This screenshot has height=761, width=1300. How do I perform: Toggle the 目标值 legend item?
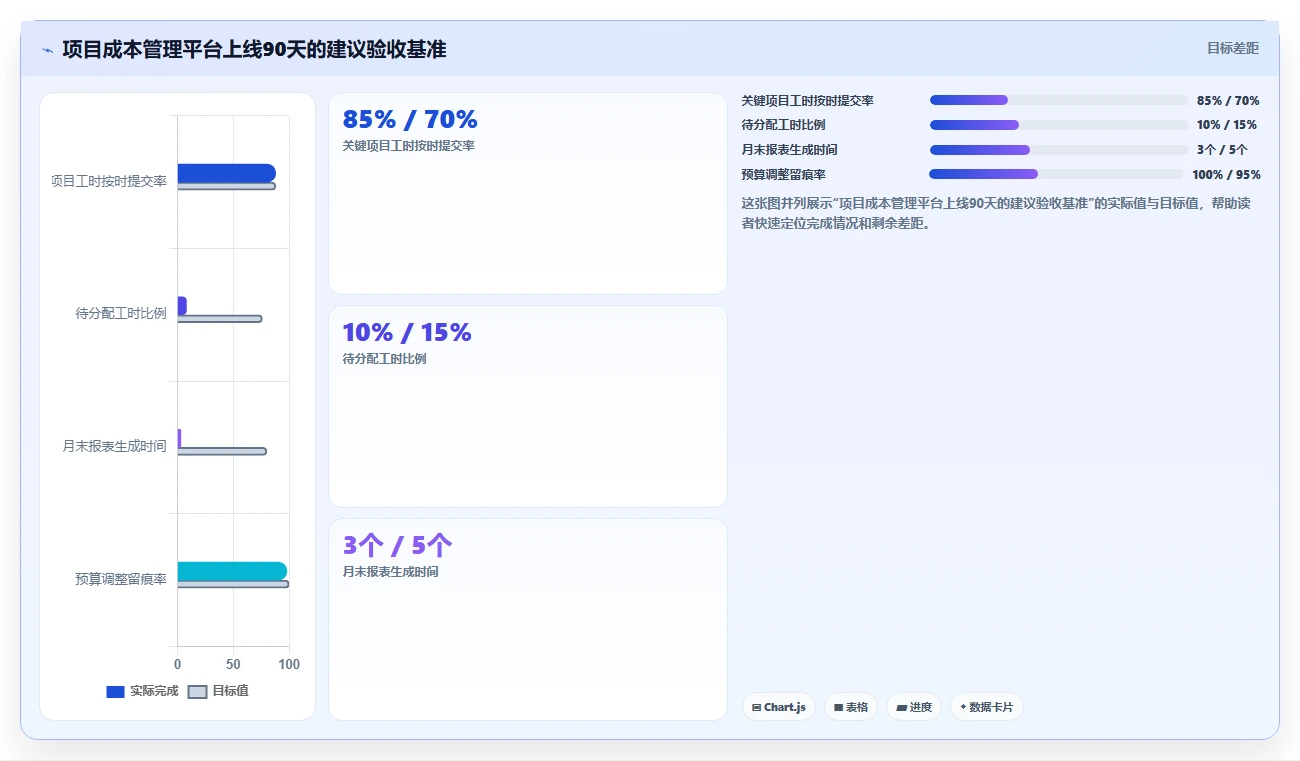pyautogui.click(x=218, y=691)
